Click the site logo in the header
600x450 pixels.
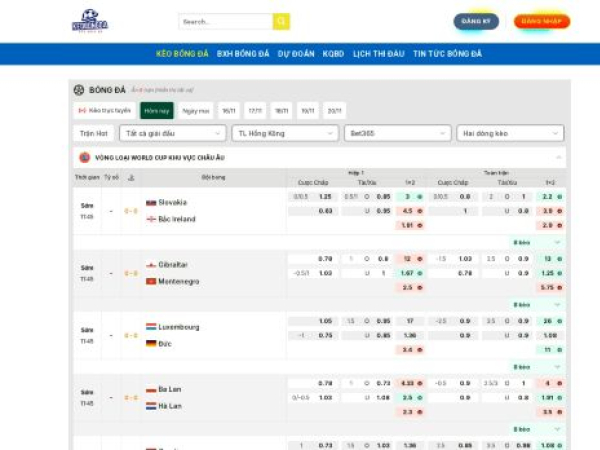[89, 21]
